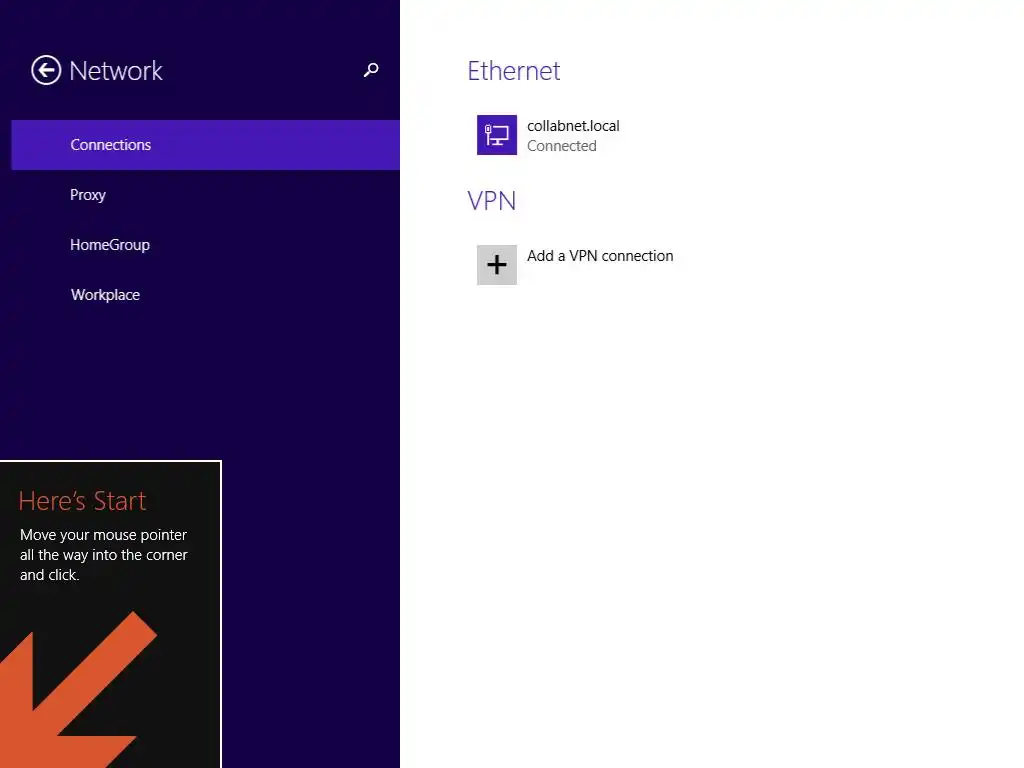Image resolution: width=1024 pixels, height=768 pixels.
Task: Click the Ethernet section heading
Action: pos(514,71)
